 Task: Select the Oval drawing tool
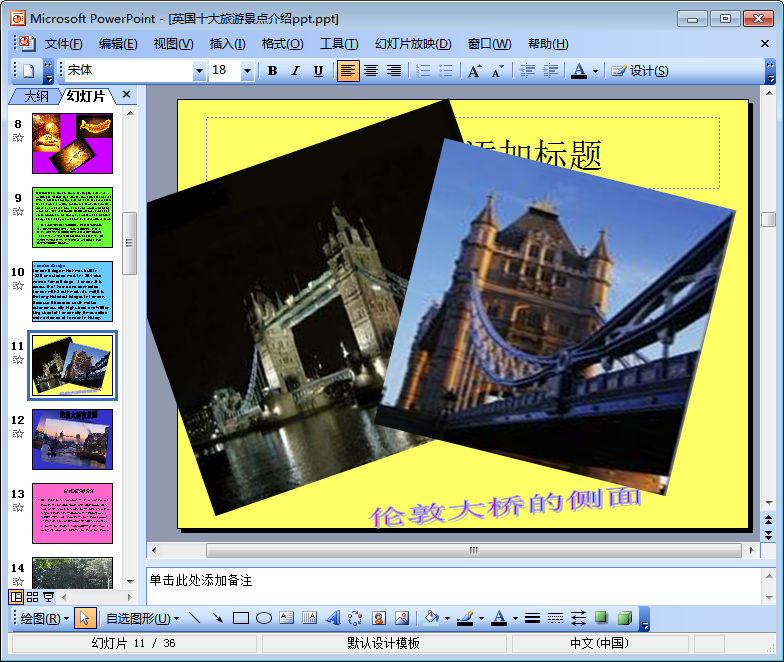click(264, 618)
